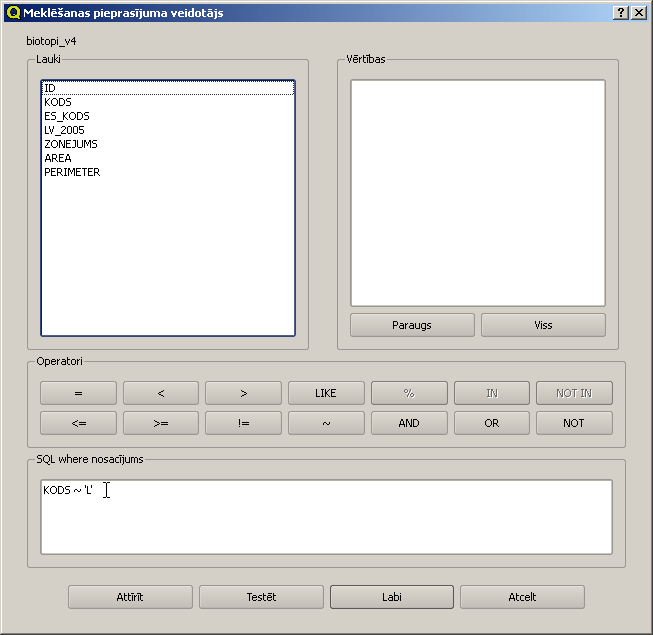653x635 pixels.
Task: Select the LV_2005 field
Action: (x=168, y=130)
